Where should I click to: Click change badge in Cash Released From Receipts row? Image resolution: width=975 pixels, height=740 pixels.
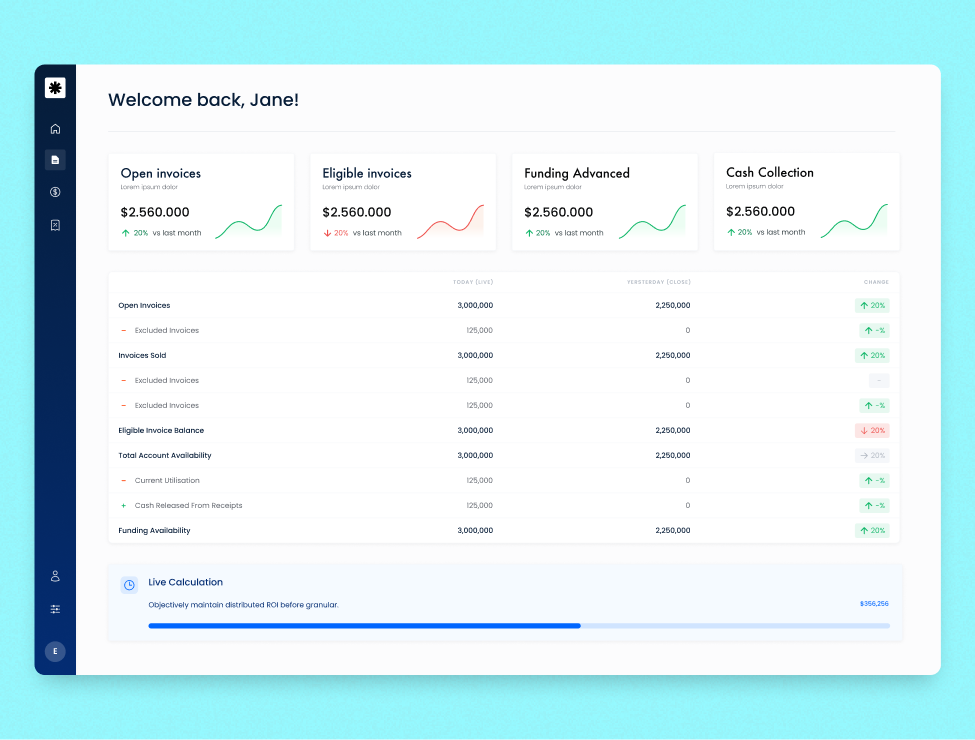[874, 506]
